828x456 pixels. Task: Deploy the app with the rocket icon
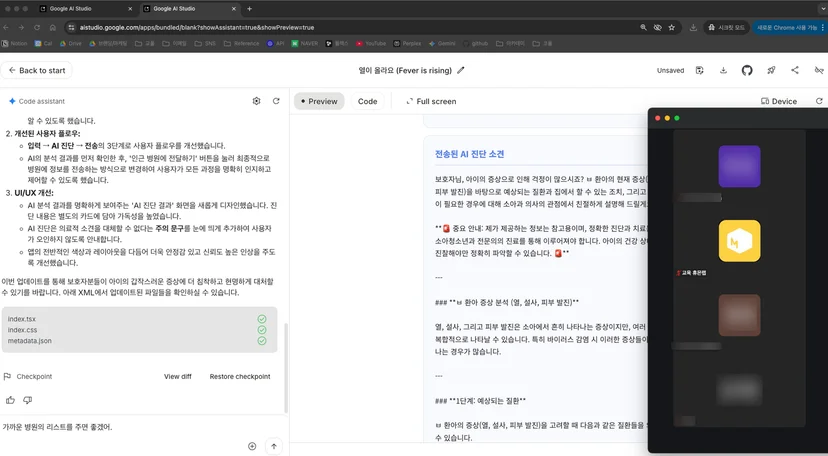point(771,70)
